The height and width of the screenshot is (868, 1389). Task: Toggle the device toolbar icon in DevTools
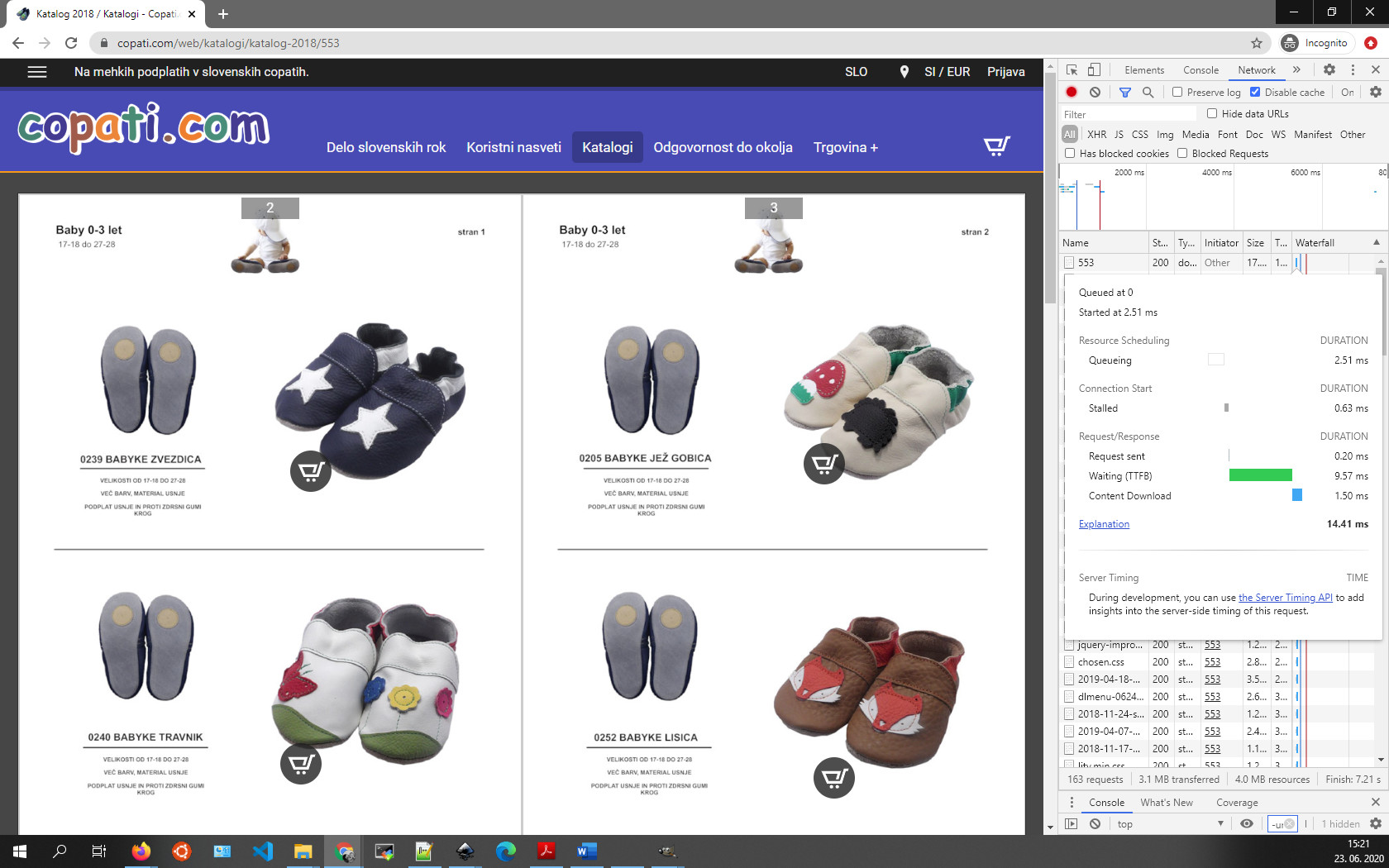click(x=1094, y=70)
